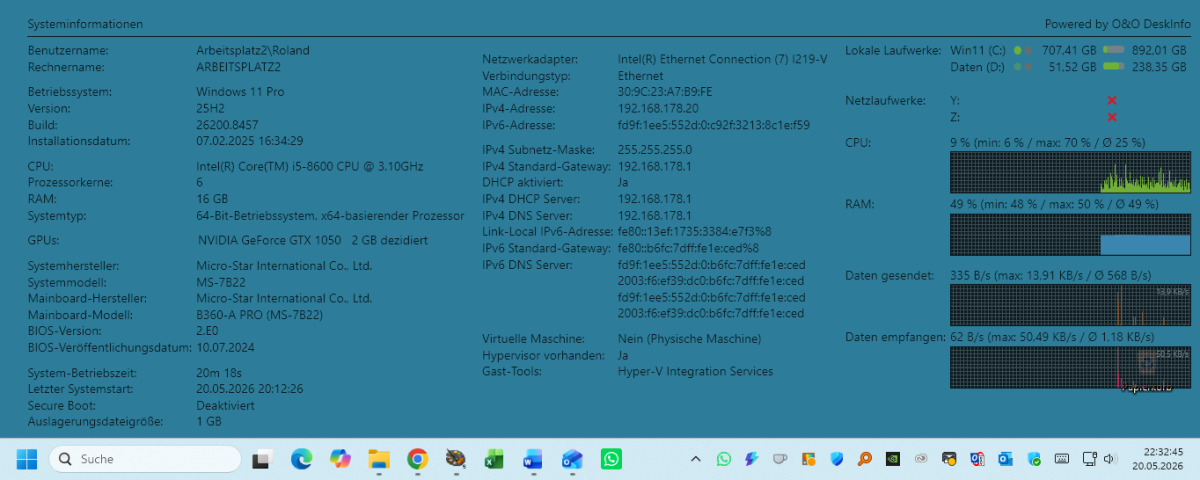Switch to Excel in the taskbar

click(494, 459)
